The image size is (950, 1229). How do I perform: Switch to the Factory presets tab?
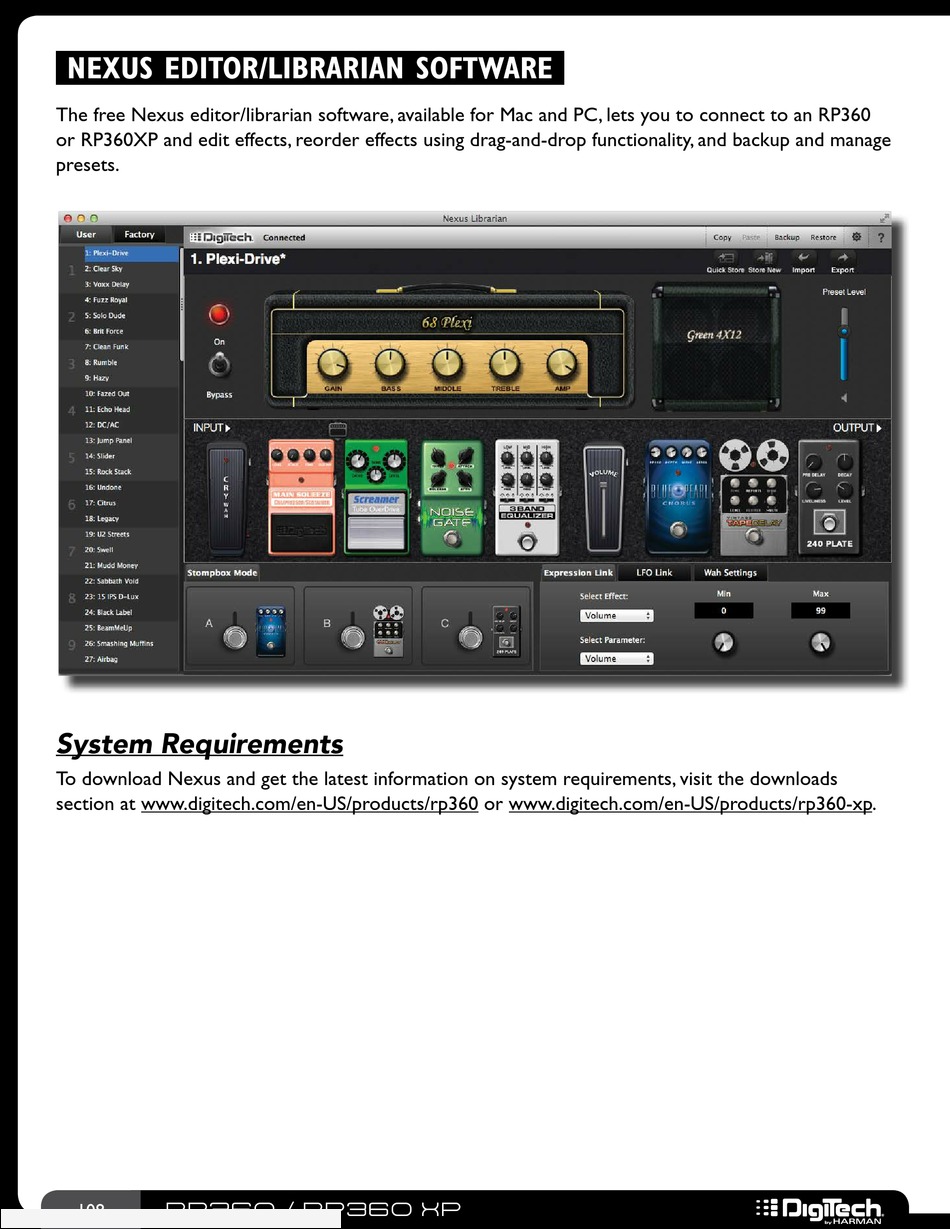[140, 235]
